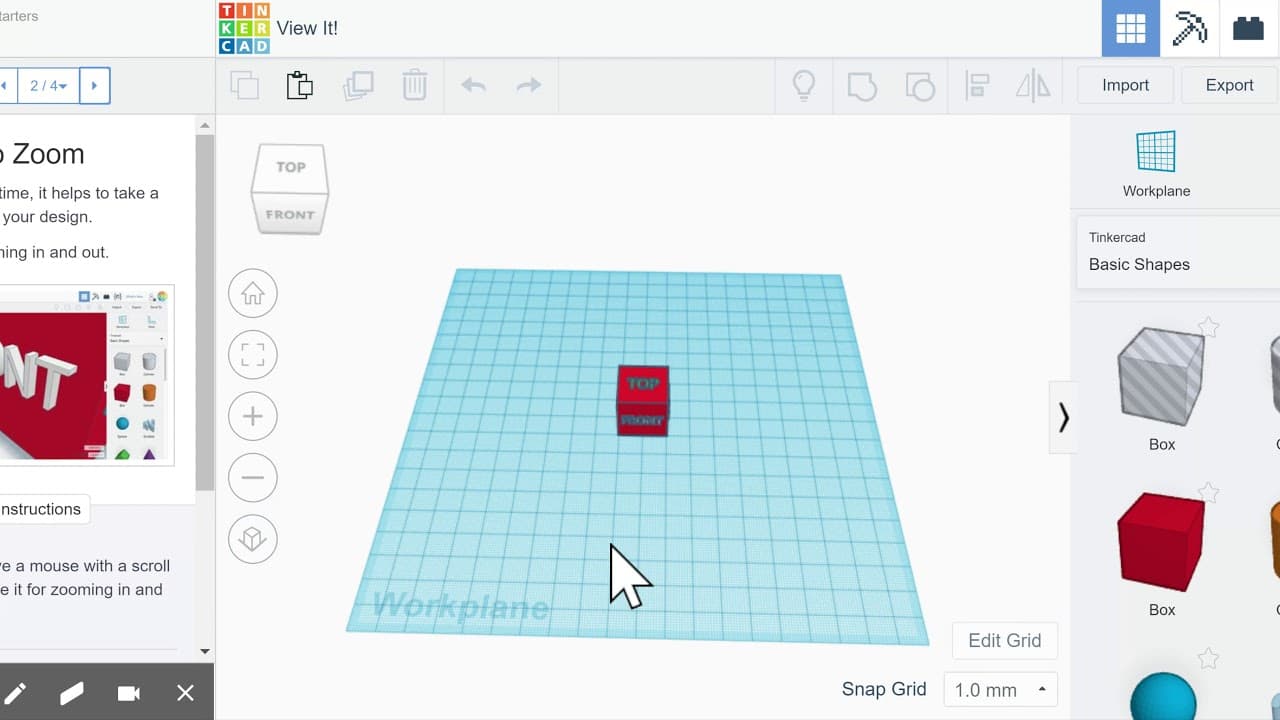This screenshot has height=720, width=1280.
Task: Collapse the shapes panel with the chevron
Action: [x=1063, y=417]
